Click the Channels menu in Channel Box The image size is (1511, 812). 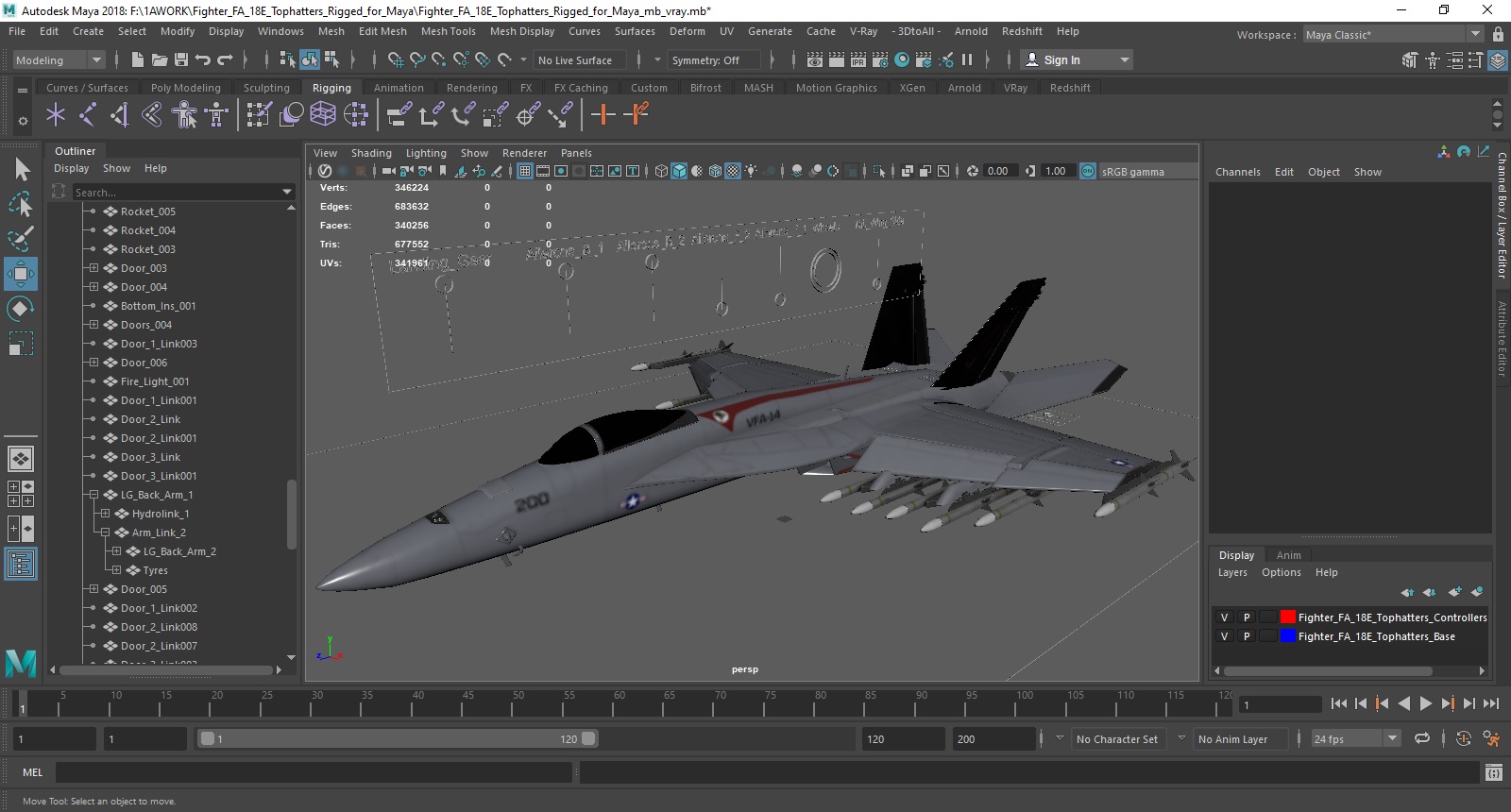point(1237,172)
